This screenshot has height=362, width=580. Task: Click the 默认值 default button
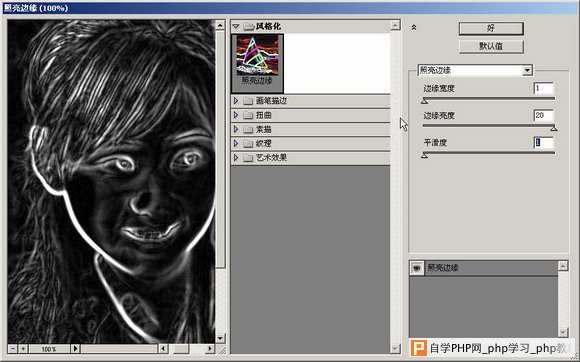pyautogui.click(x=491, y=47)
